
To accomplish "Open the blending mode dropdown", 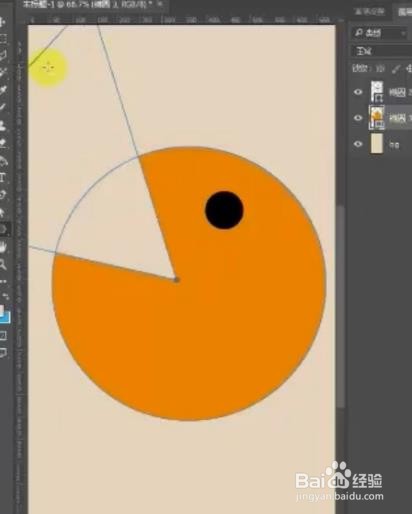I will 382,51.
